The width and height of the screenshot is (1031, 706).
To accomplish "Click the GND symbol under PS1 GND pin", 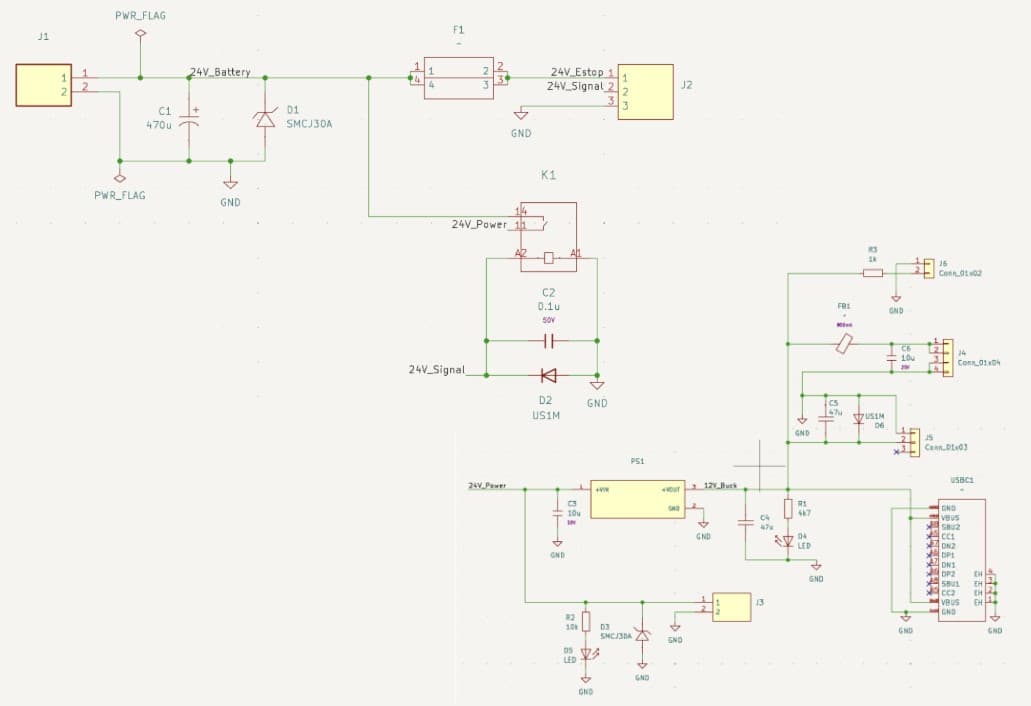I will 704,525.
